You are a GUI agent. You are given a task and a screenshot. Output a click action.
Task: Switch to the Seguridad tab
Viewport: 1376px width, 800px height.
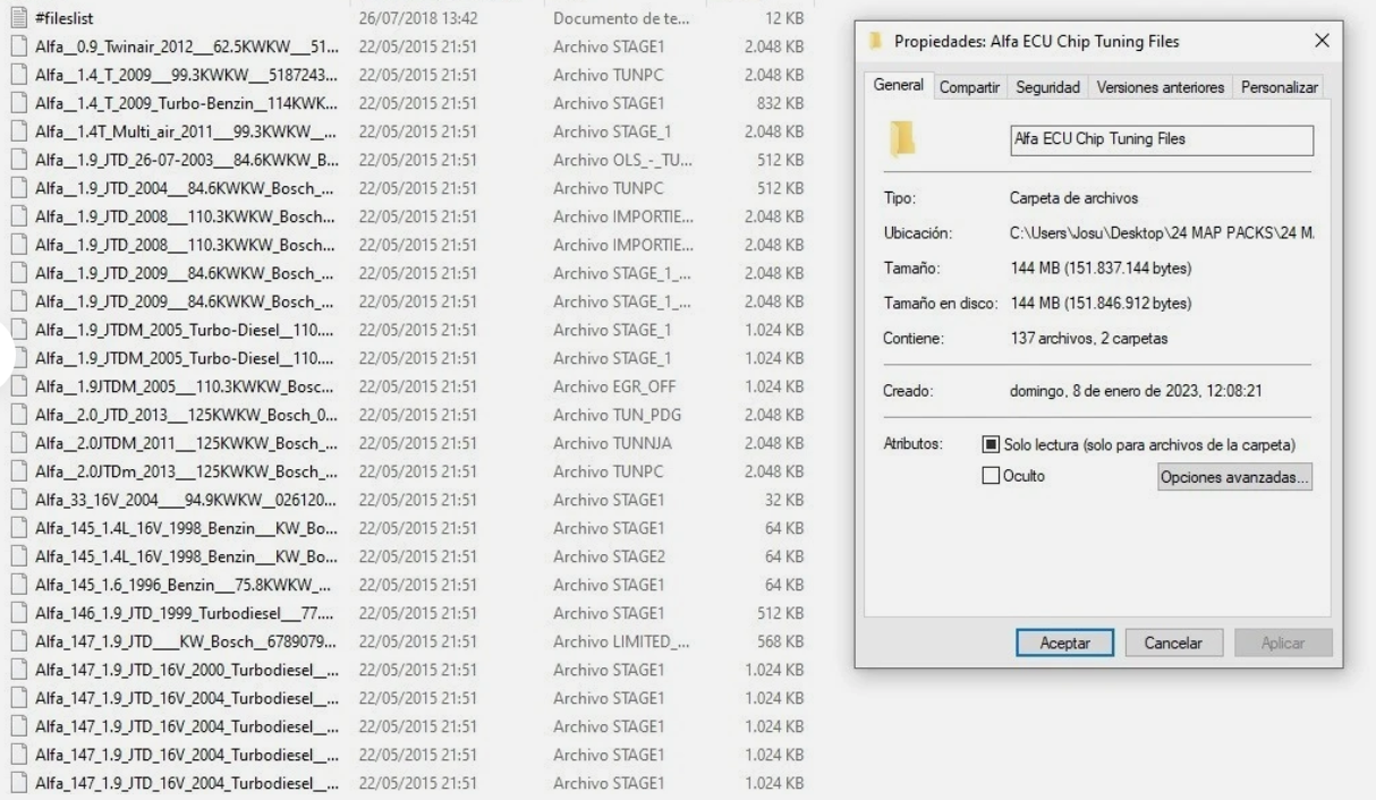point(1046,87)
